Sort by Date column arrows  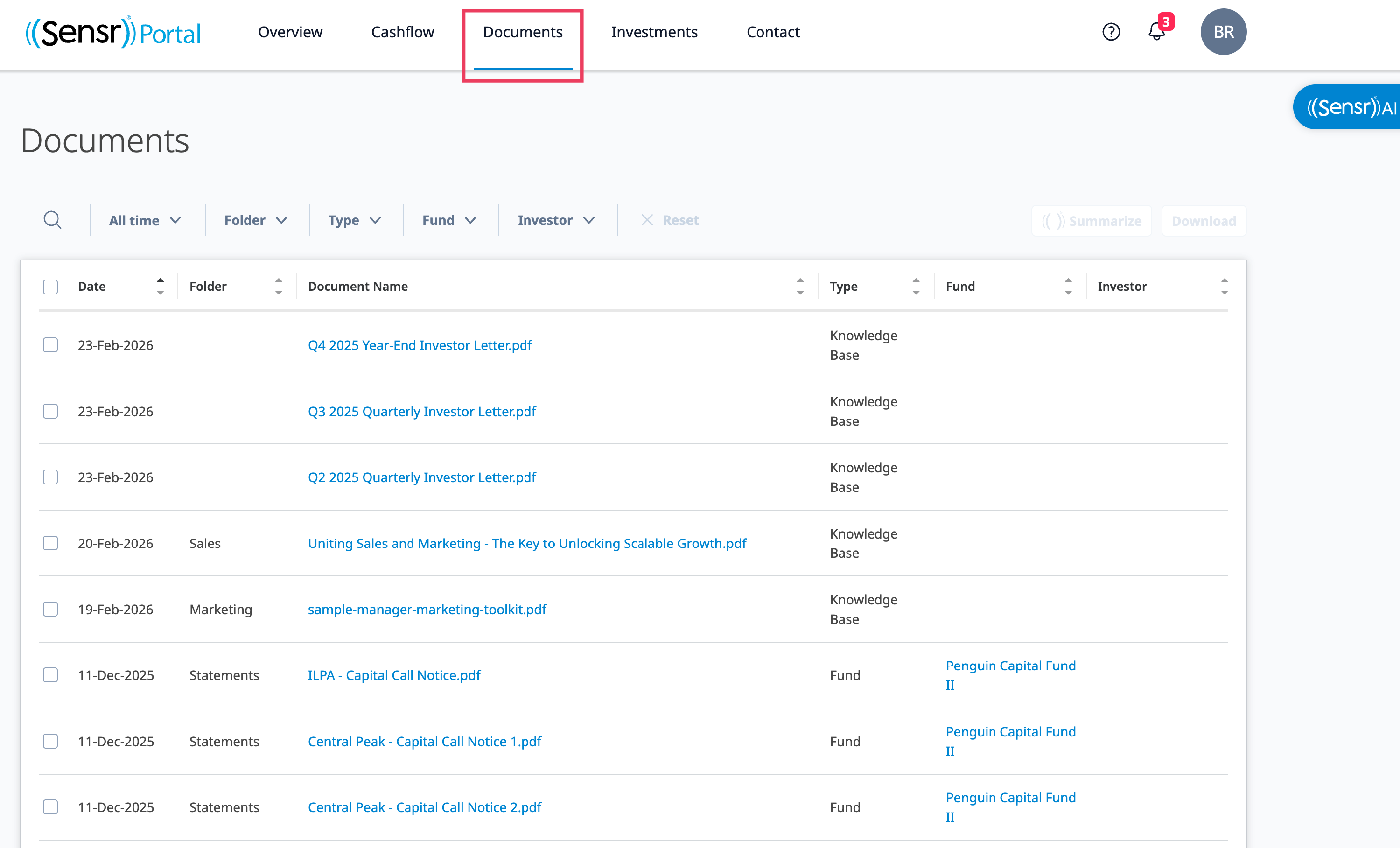(x=160, y=287)
